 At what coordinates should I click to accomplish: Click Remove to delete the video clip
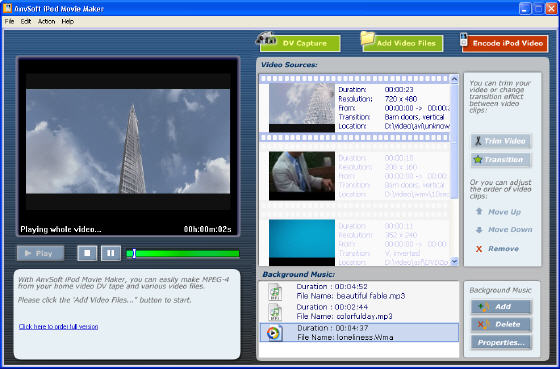(x=504, y=249)
